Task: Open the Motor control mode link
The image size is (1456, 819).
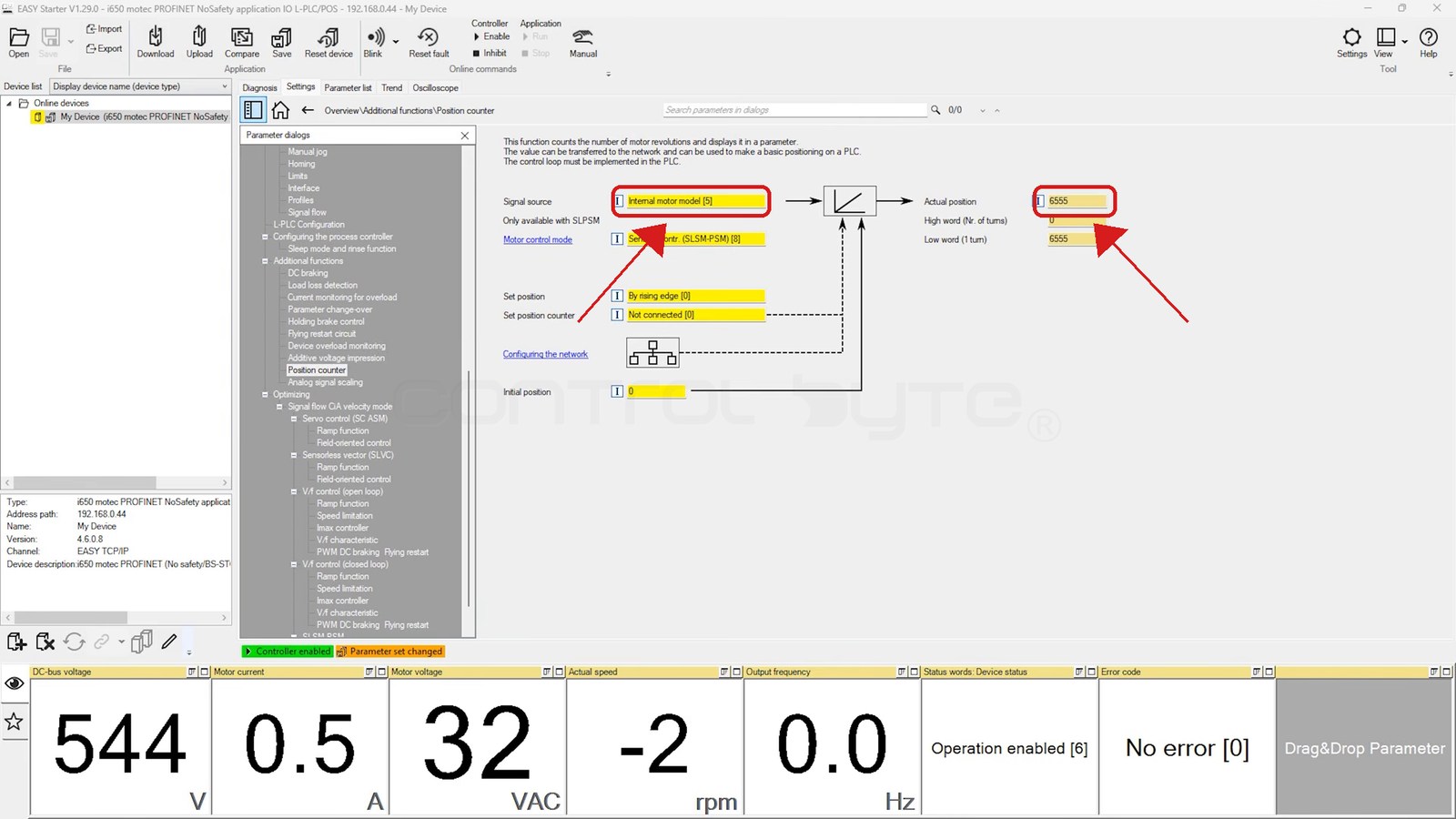Action: [x=538, y=239]
